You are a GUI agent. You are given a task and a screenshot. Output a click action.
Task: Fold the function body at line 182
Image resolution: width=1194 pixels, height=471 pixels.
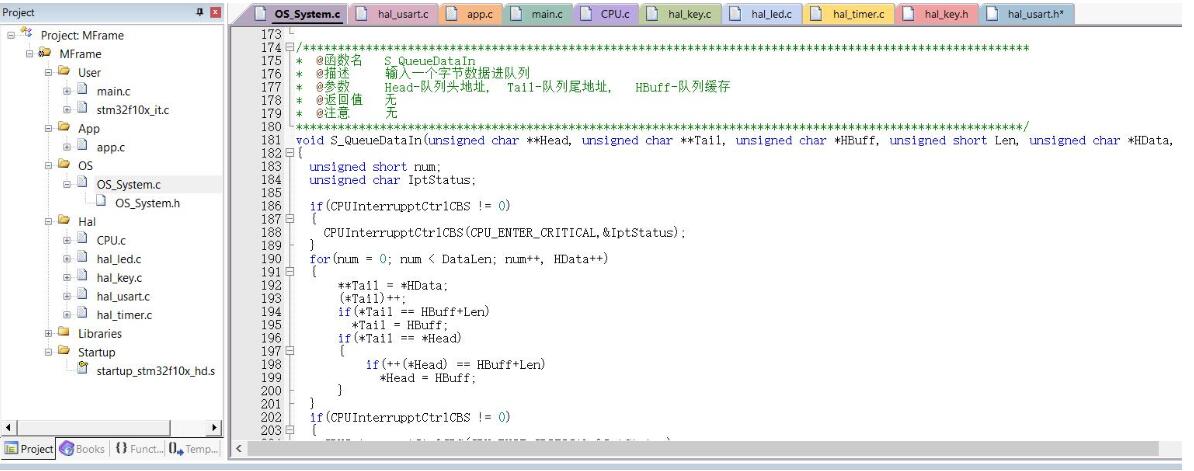[x=289, y=153]
